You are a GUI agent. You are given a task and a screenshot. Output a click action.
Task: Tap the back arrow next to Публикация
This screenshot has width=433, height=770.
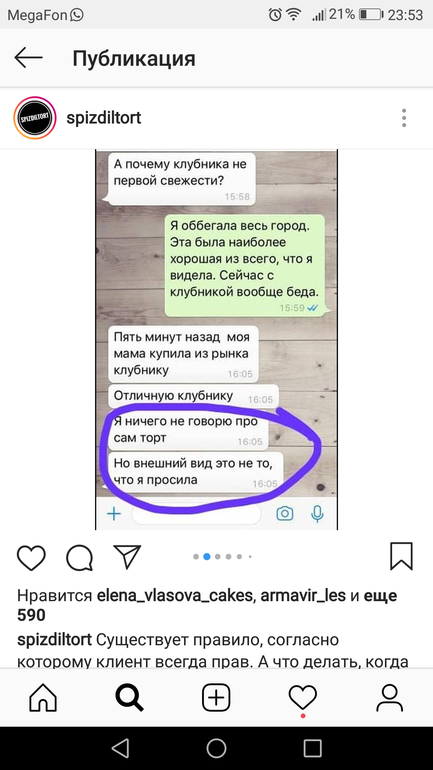[x=28, y=58]
